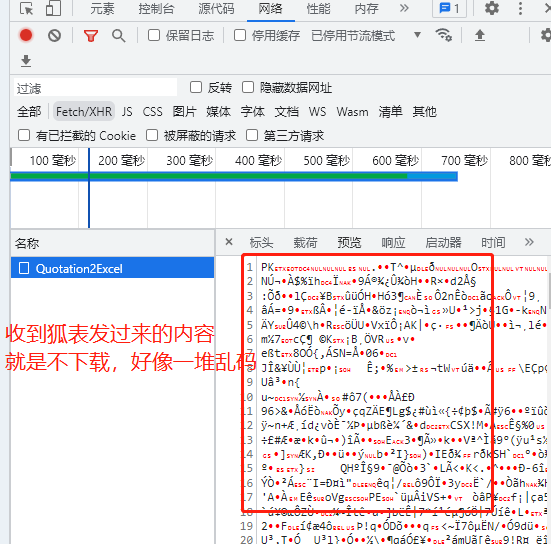Screen dimensions: 551x544
Task: Open the 时间 detail tab
Action: [493, 242]
